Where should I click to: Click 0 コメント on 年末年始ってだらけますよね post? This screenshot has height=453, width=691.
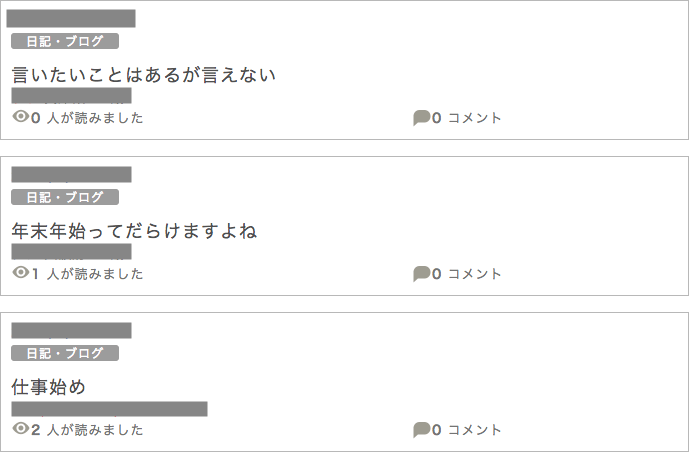pyautogui.click(x=468, y=274)
